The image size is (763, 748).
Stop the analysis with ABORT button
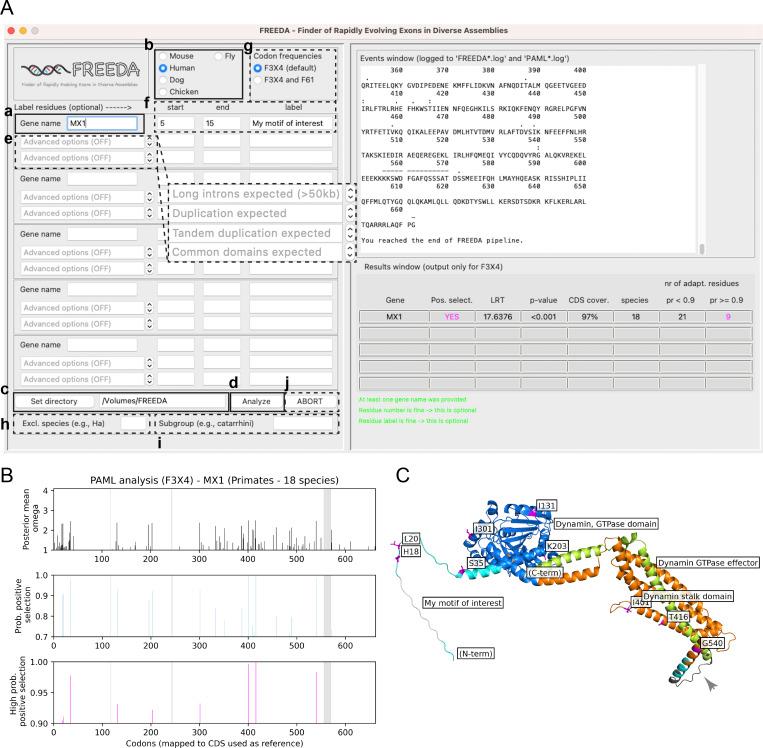coord(310,401)
